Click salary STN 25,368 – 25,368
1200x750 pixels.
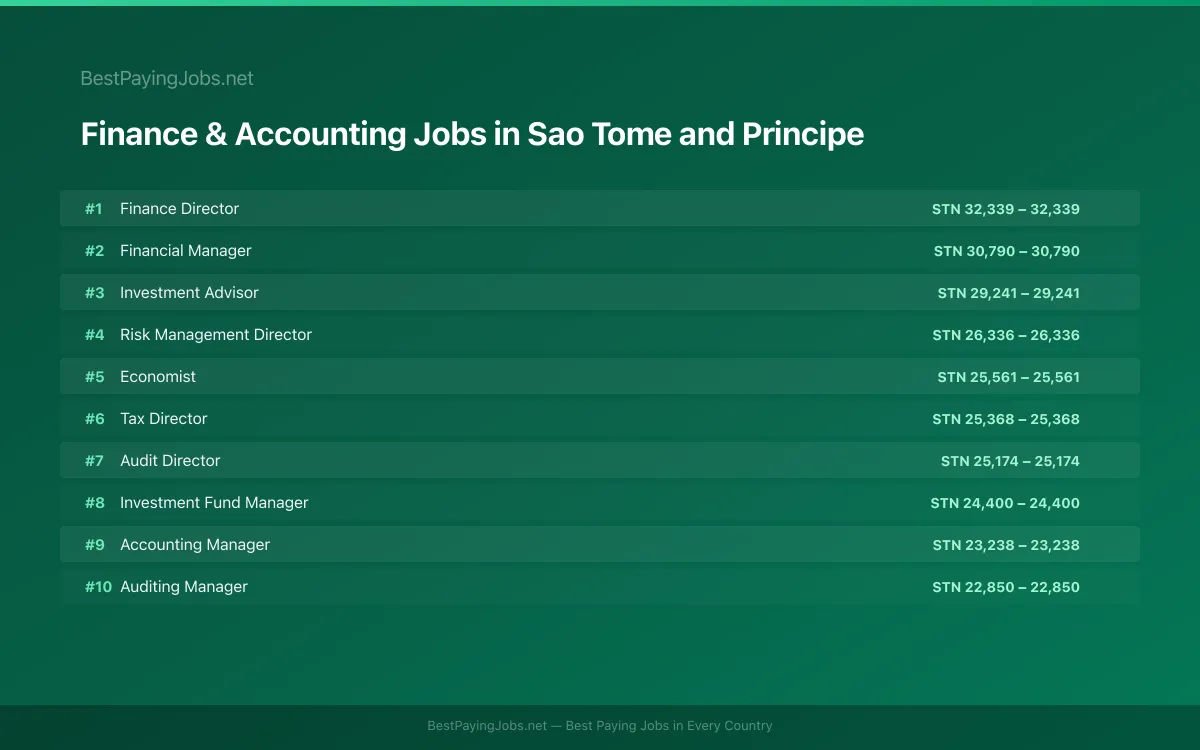[x=1006, y=419]
